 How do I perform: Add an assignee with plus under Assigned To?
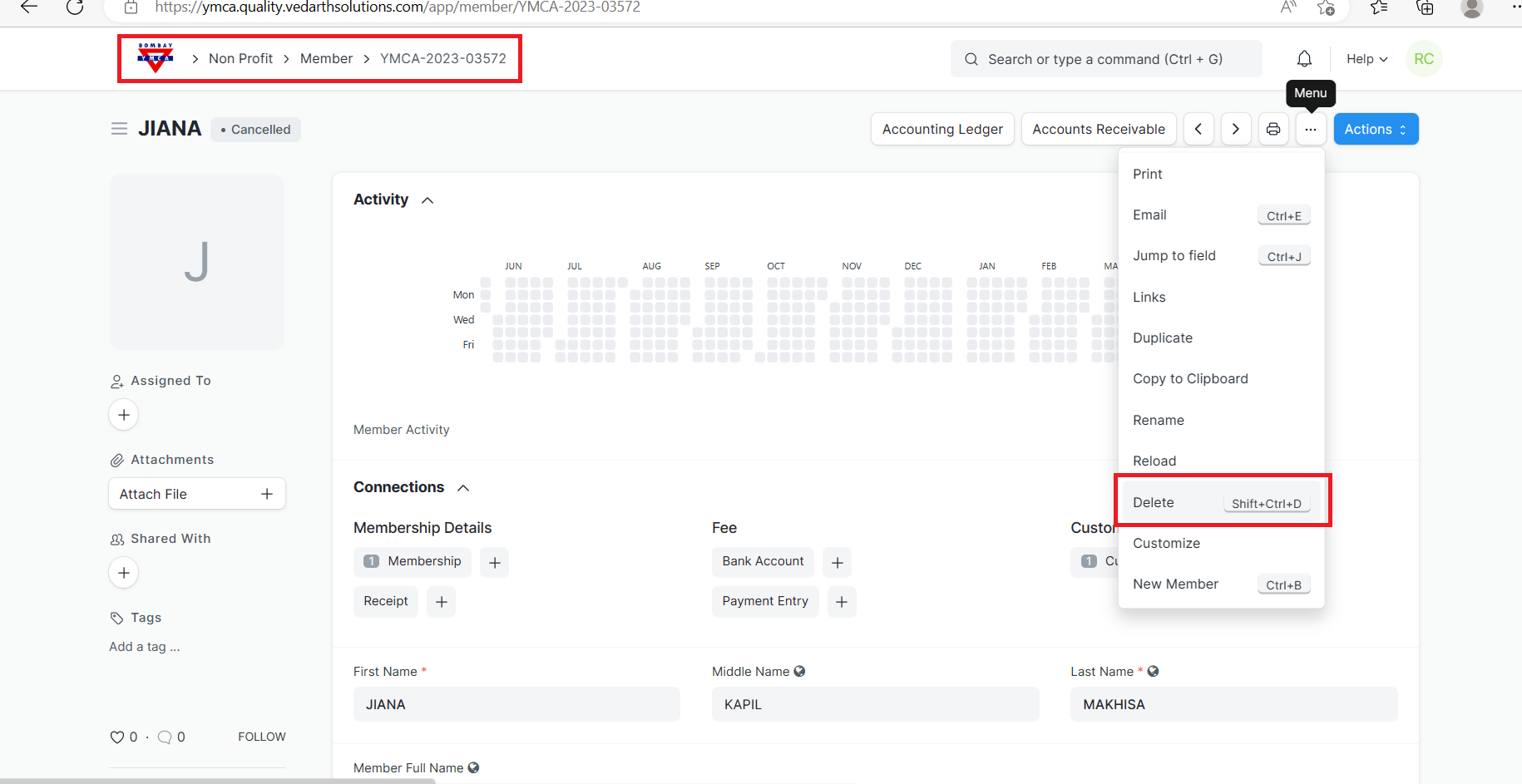point(124,415)
